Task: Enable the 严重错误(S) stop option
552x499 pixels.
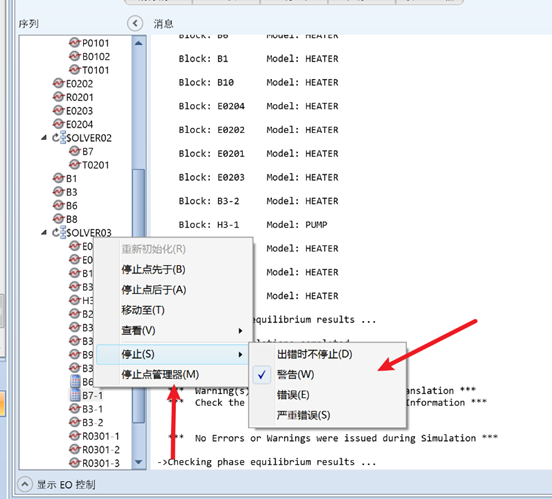Action: [303, 415]
